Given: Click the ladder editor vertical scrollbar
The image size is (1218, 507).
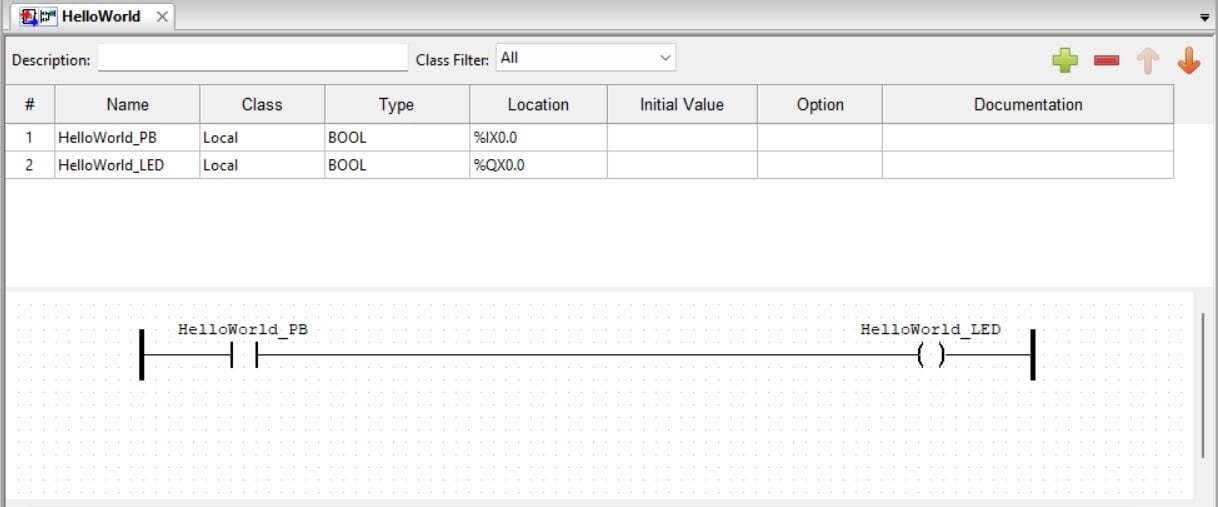Looking at the screenshot, I should (1204, 385).
